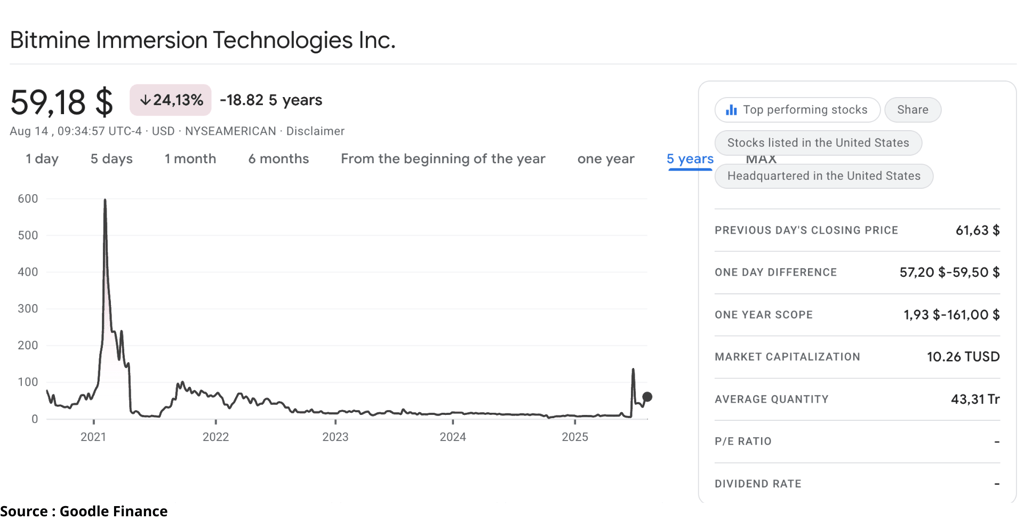Open the Disclaimer link
The height and width of the screenshot is (528, 1024).
[x=315, y=131]
